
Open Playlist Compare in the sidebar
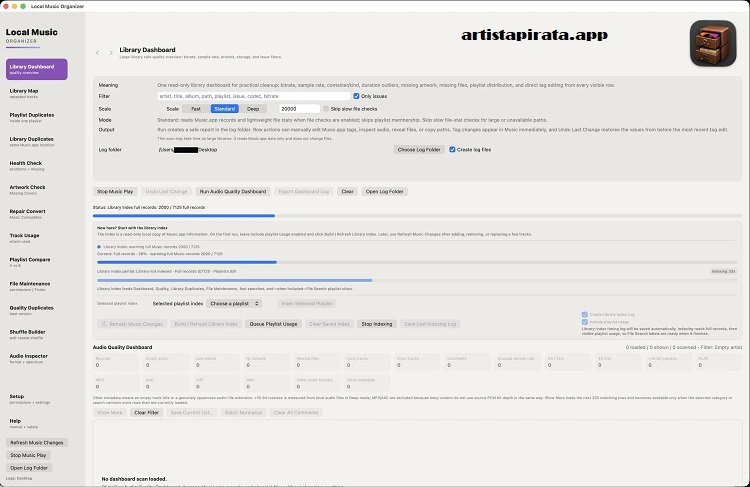[37, 262]
